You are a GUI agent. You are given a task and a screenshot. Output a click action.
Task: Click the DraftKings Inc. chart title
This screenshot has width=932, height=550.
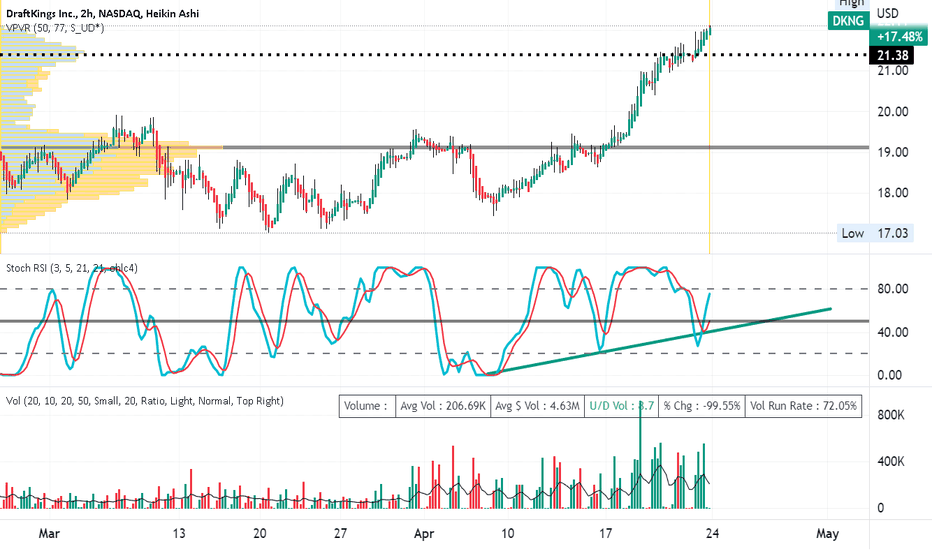coord(102,13)
